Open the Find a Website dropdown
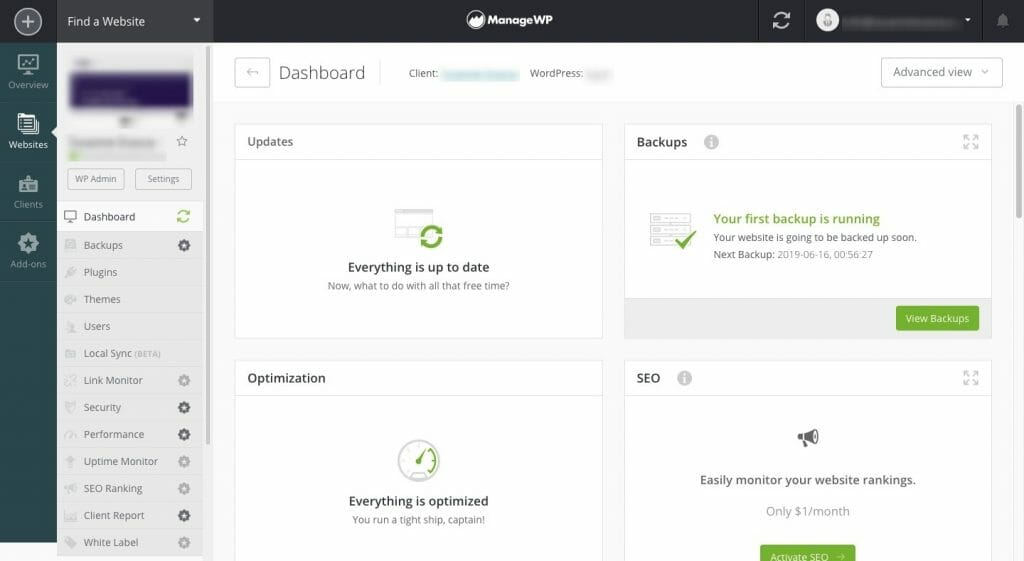This screenshot has width=1024, height=561. click(135, 21)
